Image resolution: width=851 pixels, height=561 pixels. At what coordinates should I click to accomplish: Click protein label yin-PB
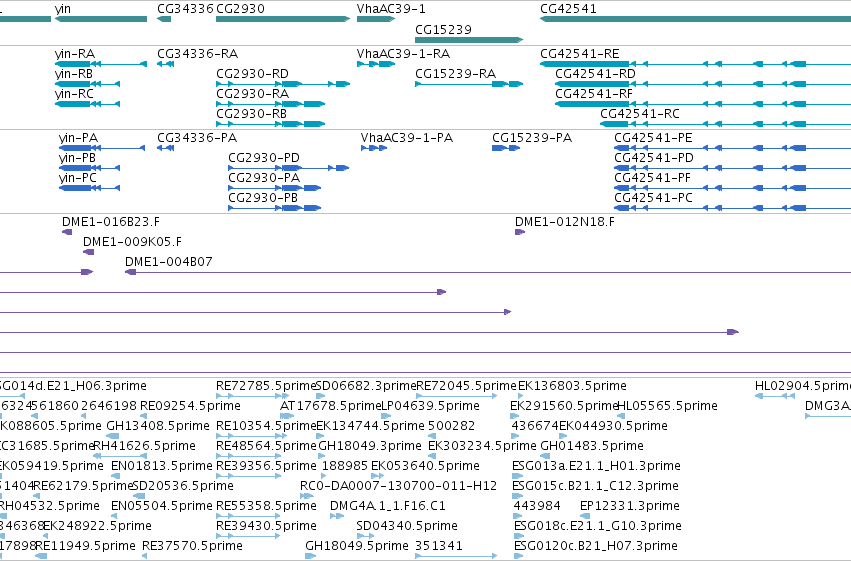click(77, 158)
